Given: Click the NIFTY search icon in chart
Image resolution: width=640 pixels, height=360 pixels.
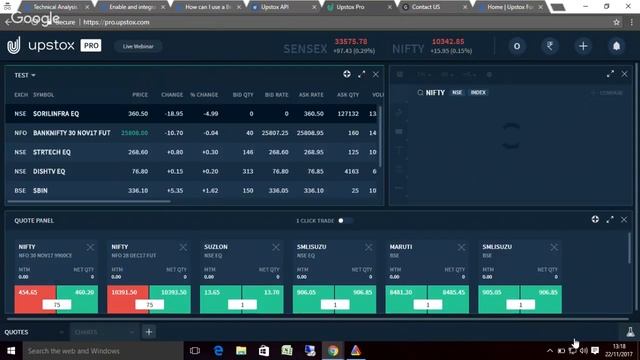Looking at the screenshot, I should point(420,93).
